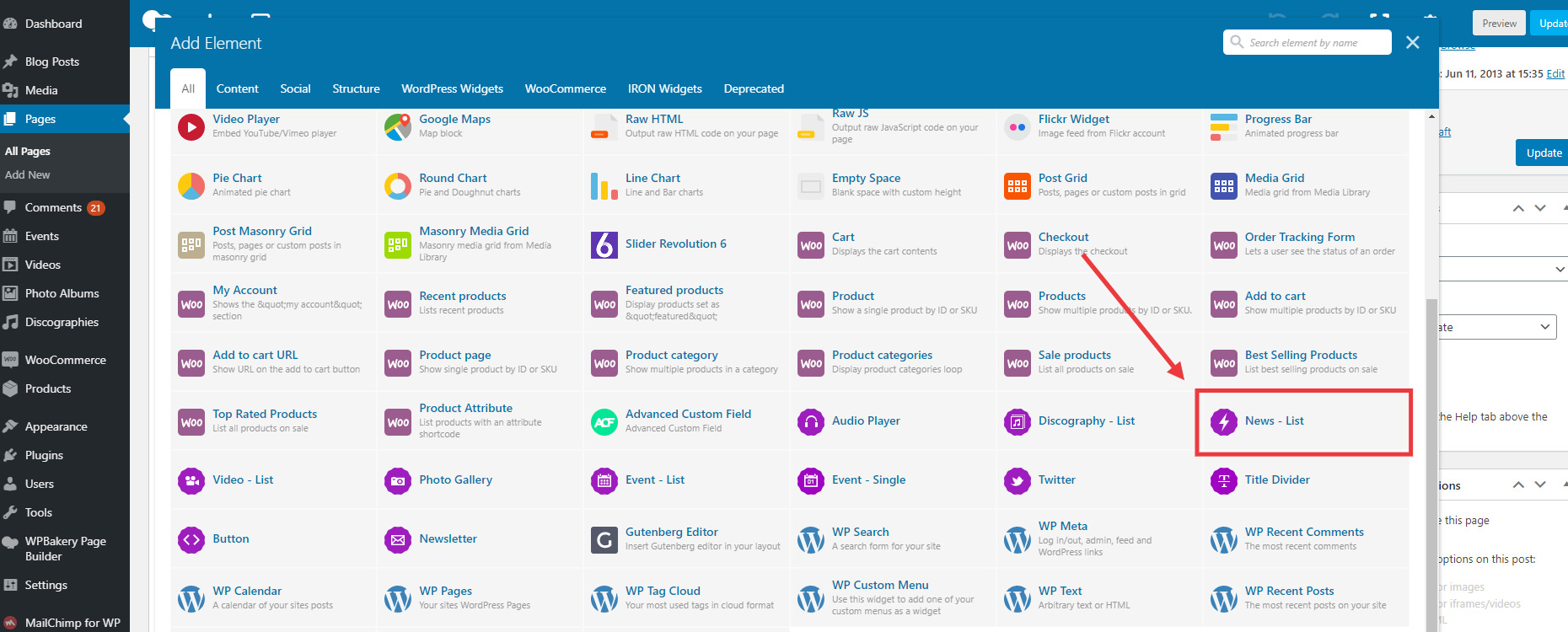Select the WP Recent Posts widget
This screenshot has width=1568, height=632.
(x=1306, y=599)
